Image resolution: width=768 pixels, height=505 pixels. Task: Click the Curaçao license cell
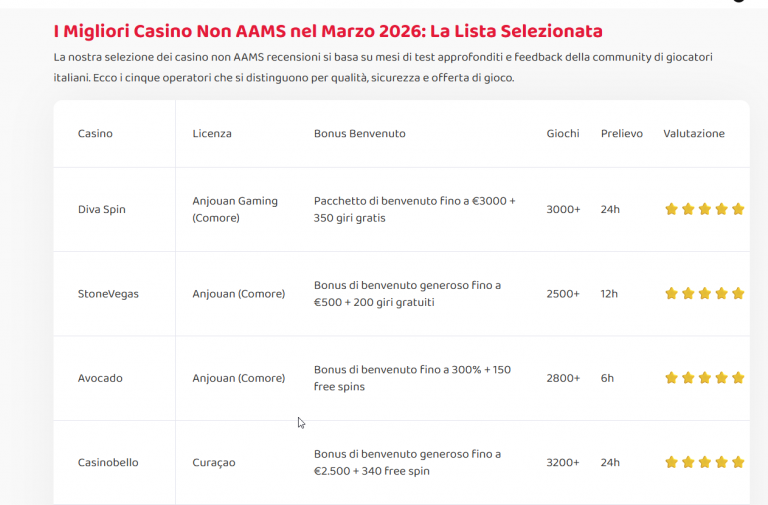click(214, 462)
